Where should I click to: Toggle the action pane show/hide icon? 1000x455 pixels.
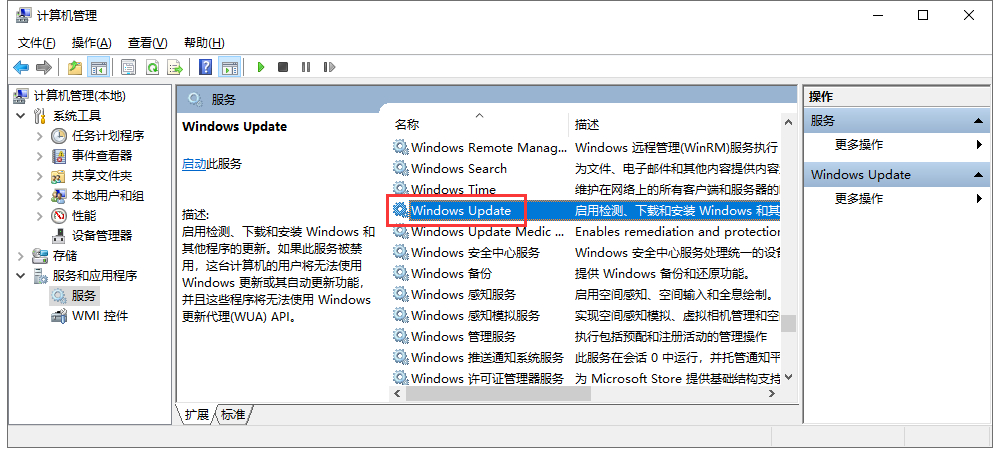(x=229, y=67)
